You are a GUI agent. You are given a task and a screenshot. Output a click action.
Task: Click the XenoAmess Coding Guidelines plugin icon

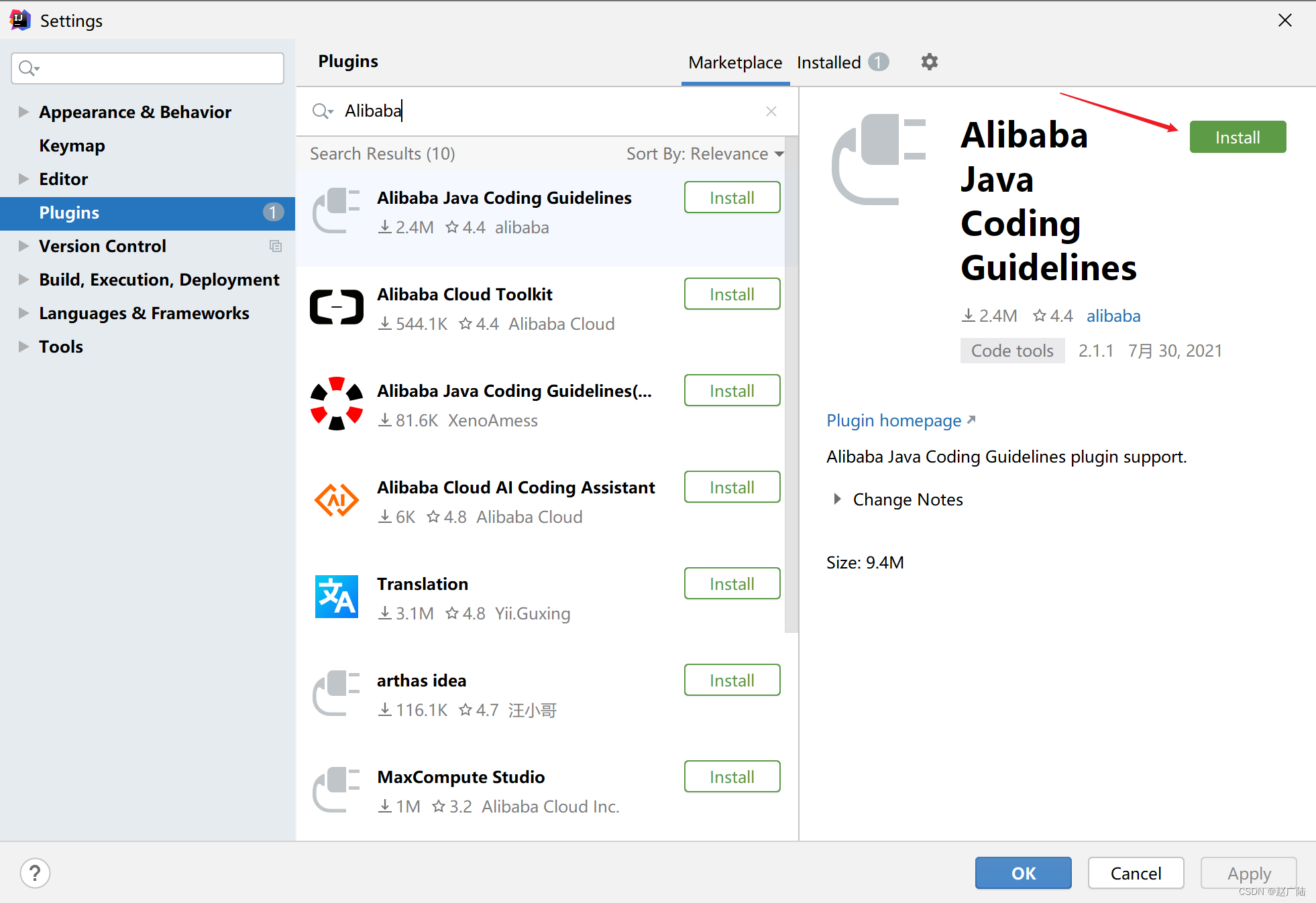(337, 404)
